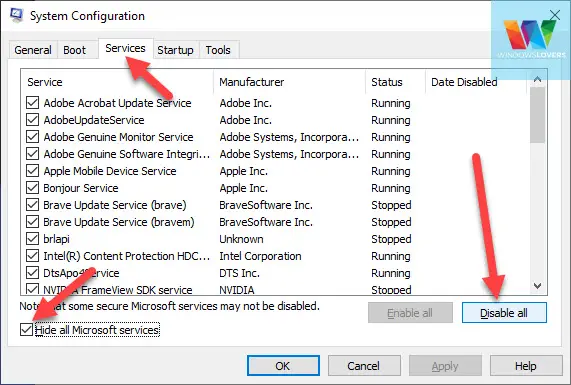
Task: Select the Adobe Genuine Monitor Service row text
Action: pyautogui.click(x=118, y=137)
